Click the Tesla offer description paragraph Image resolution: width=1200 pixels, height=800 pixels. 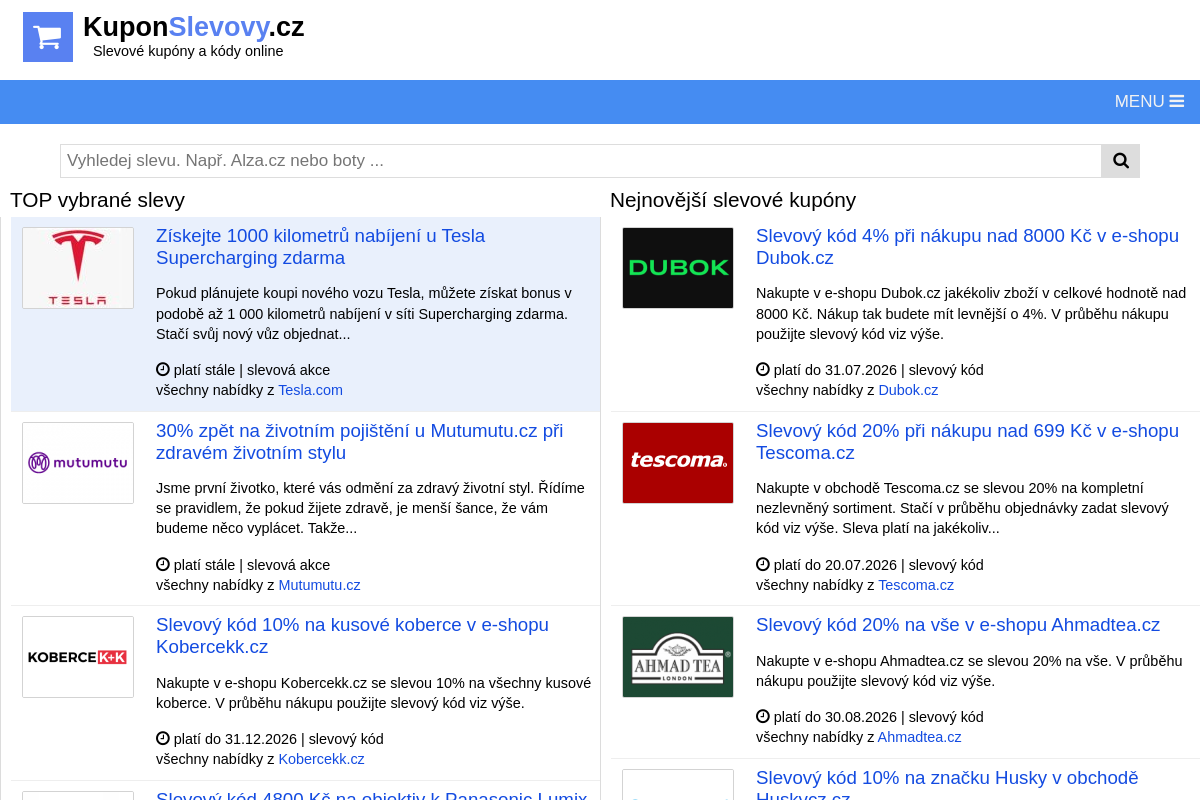tap(364, 314)
